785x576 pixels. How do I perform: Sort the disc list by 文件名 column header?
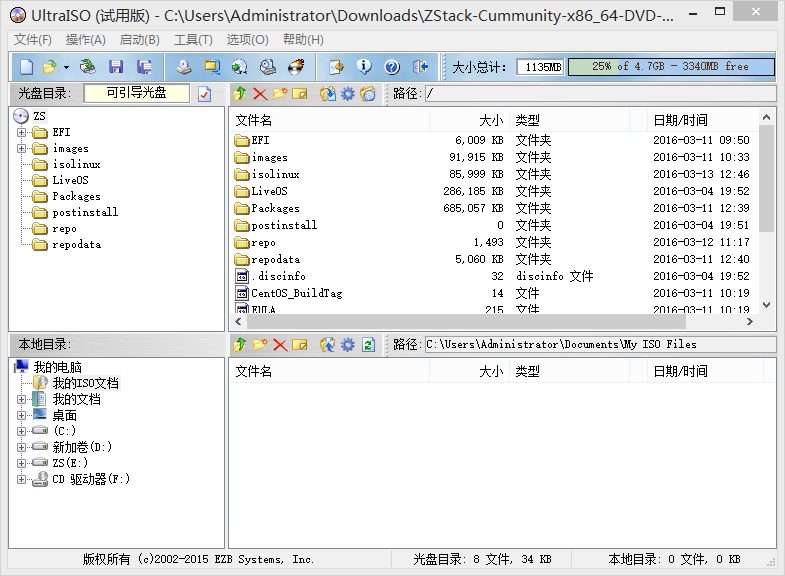(x=329, y=120)
